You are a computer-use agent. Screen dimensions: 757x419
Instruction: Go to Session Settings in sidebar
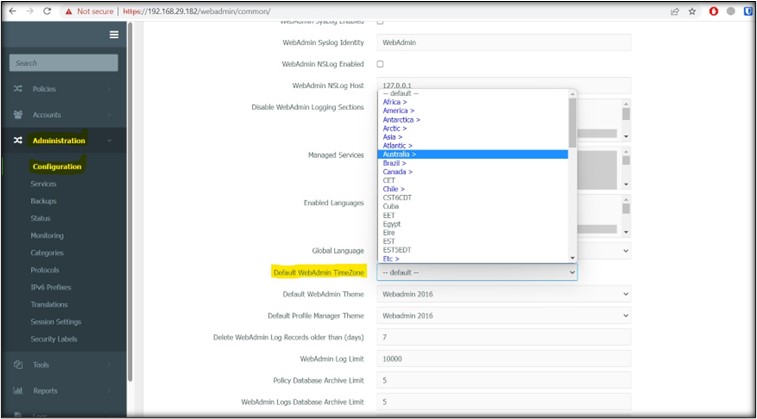(x=56, y=322)
